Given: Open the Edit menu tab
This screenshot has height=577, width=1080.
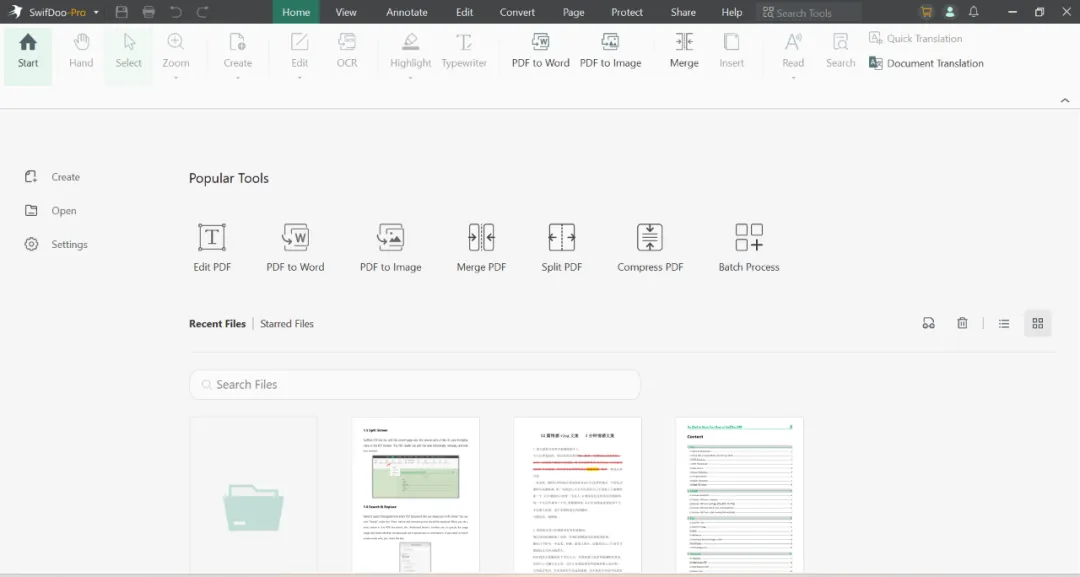Looking at the screenshot, I should click(x=464, y=12).
